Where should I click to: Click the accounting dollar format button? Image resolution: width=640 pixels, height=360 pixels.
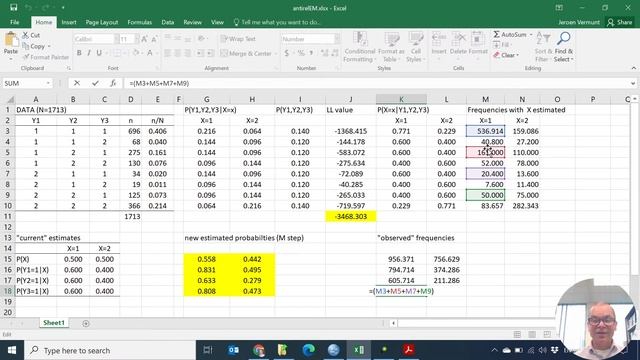click(x=287, y=53)
